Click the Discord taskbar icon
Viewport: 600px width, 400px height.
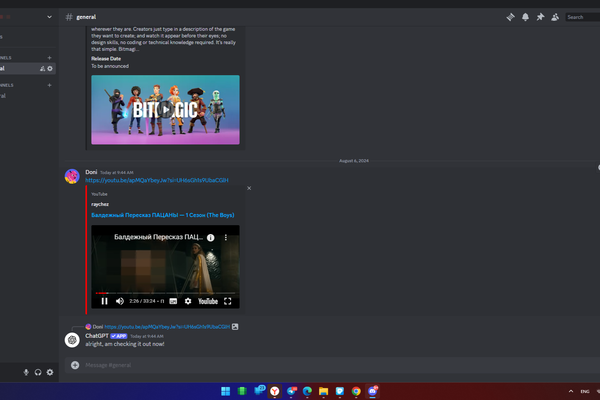pos(373,391)
